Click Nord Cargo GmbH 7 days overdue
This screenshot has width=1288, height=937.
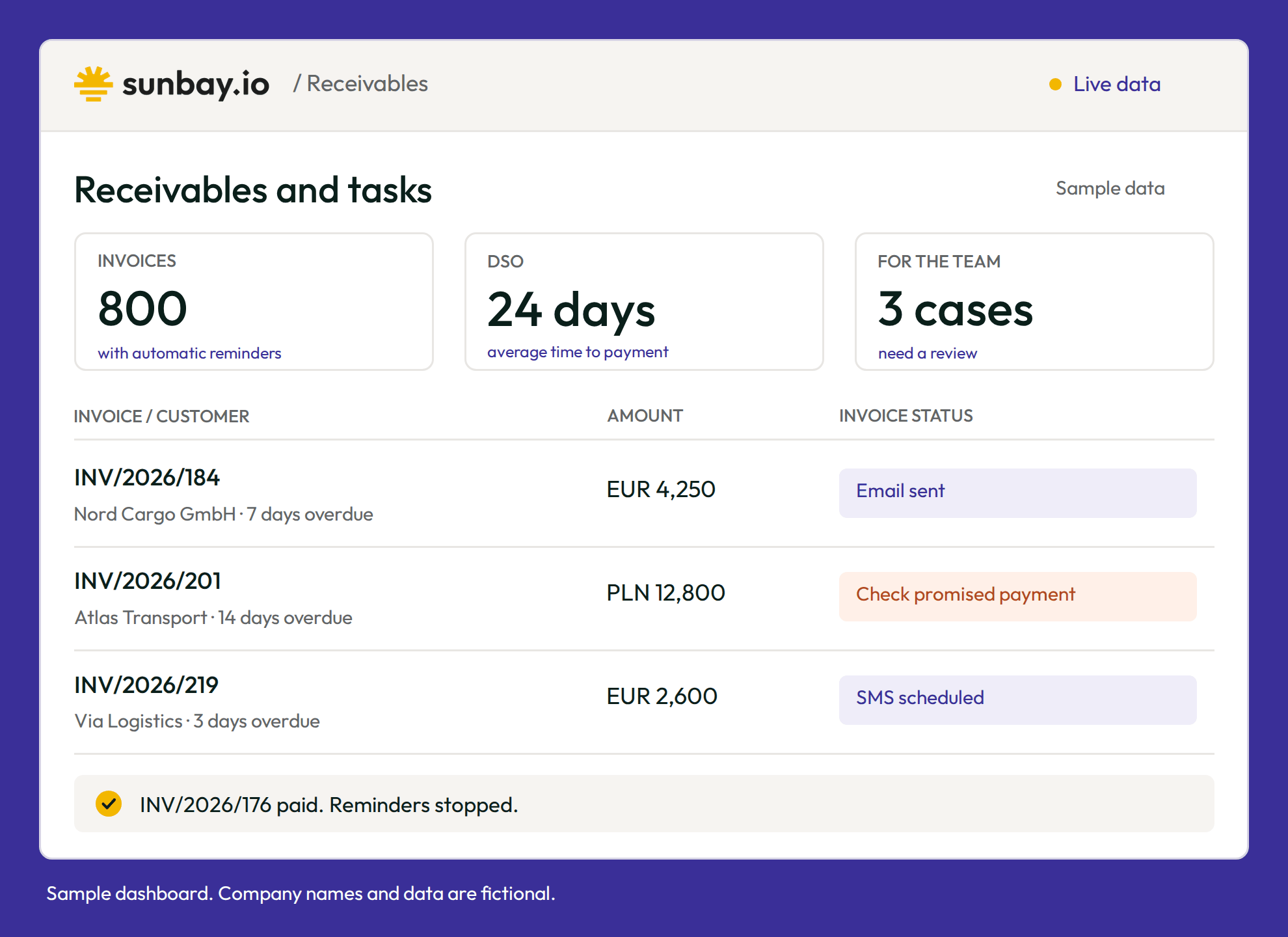pos(224,514)
